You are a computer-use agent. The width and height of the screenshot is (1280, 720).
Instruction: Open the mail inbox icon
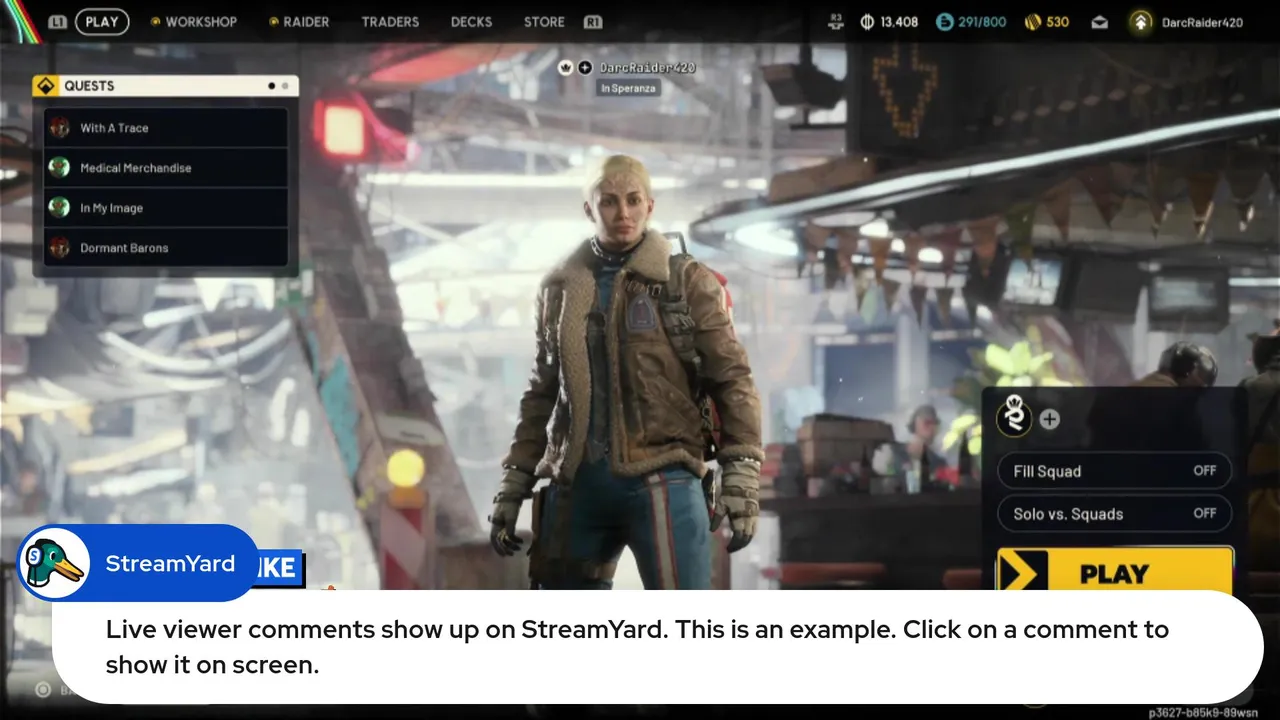[x=1099, y=22]
